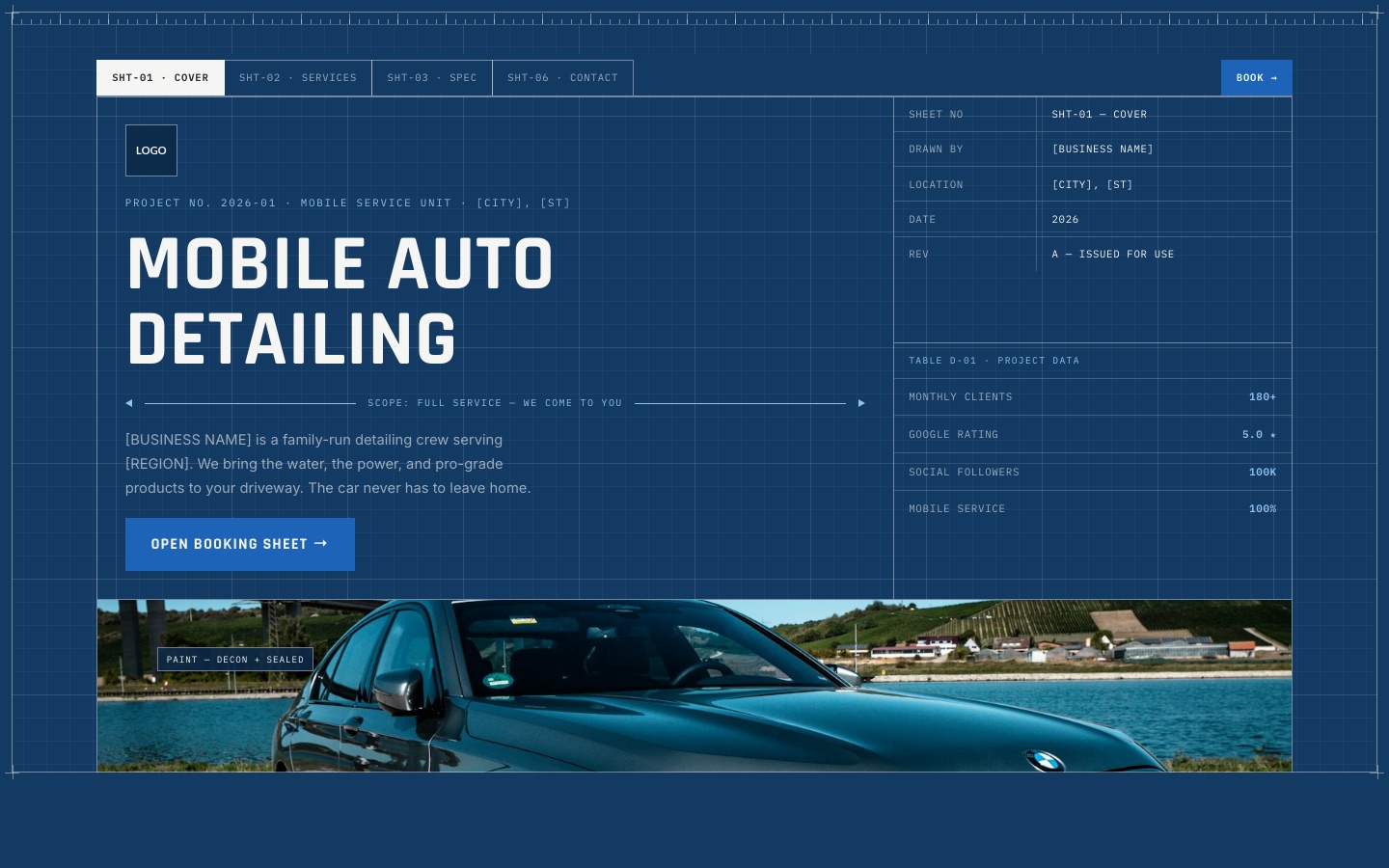This screenshot has width=1389, height=868.
Task: Click the PAINT — DECON + SEALED tag
Action: (x=235, y=660)
